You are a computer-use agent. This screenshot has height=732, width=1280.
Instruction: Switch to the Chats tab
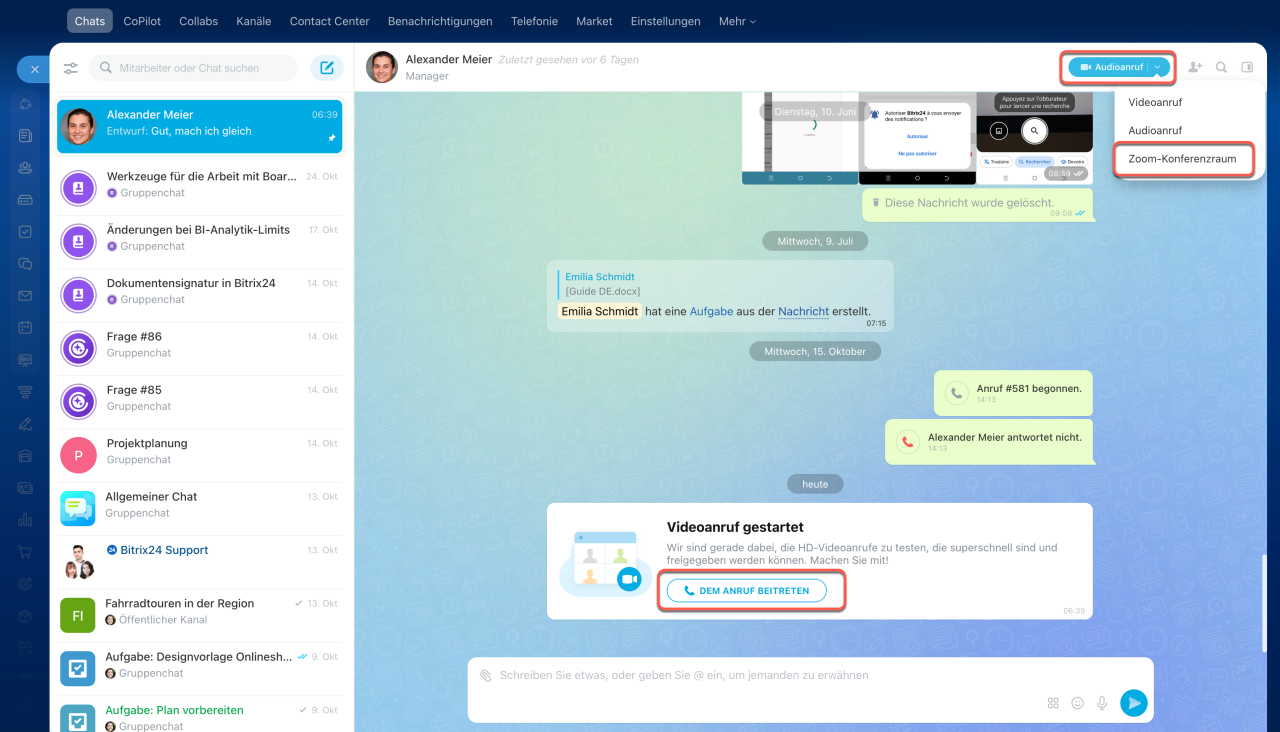point(90,21)
